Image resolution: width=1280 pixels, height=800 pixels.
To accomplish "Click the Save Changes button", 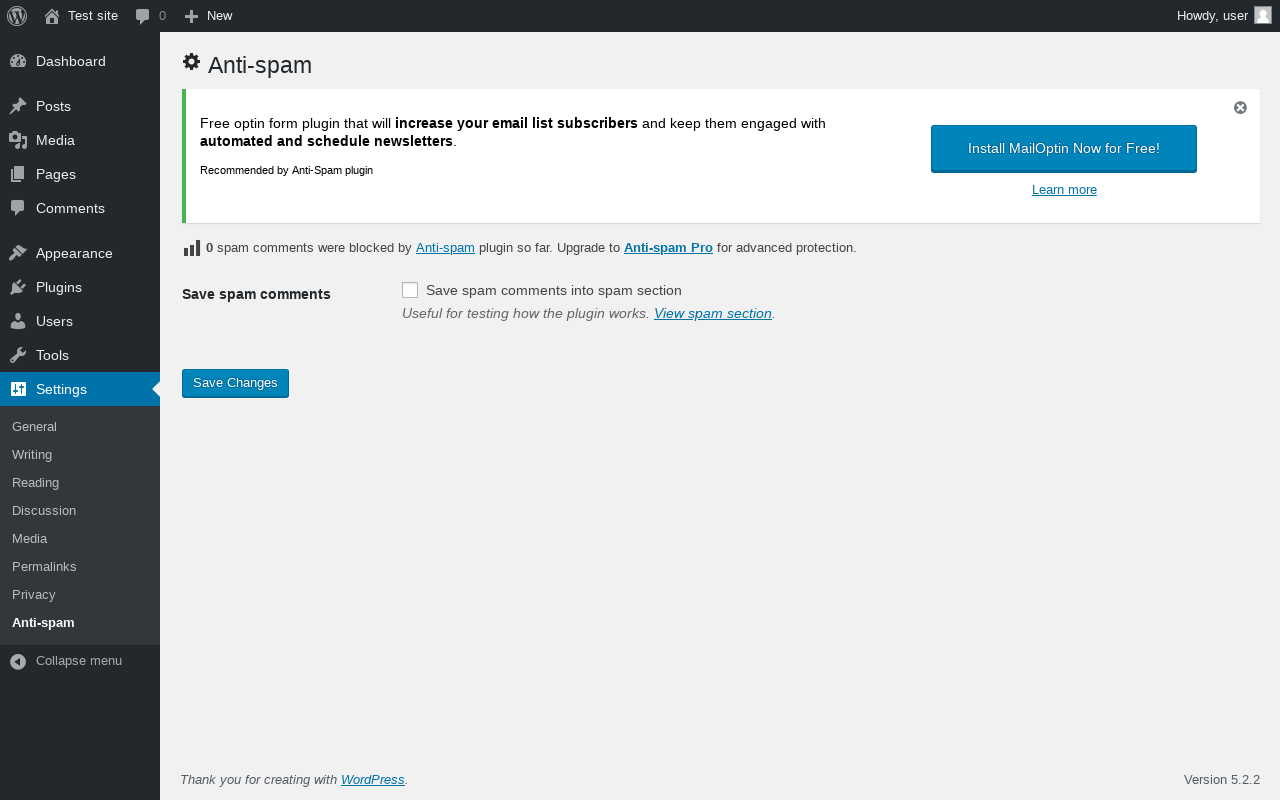I will tap(235, 383).
